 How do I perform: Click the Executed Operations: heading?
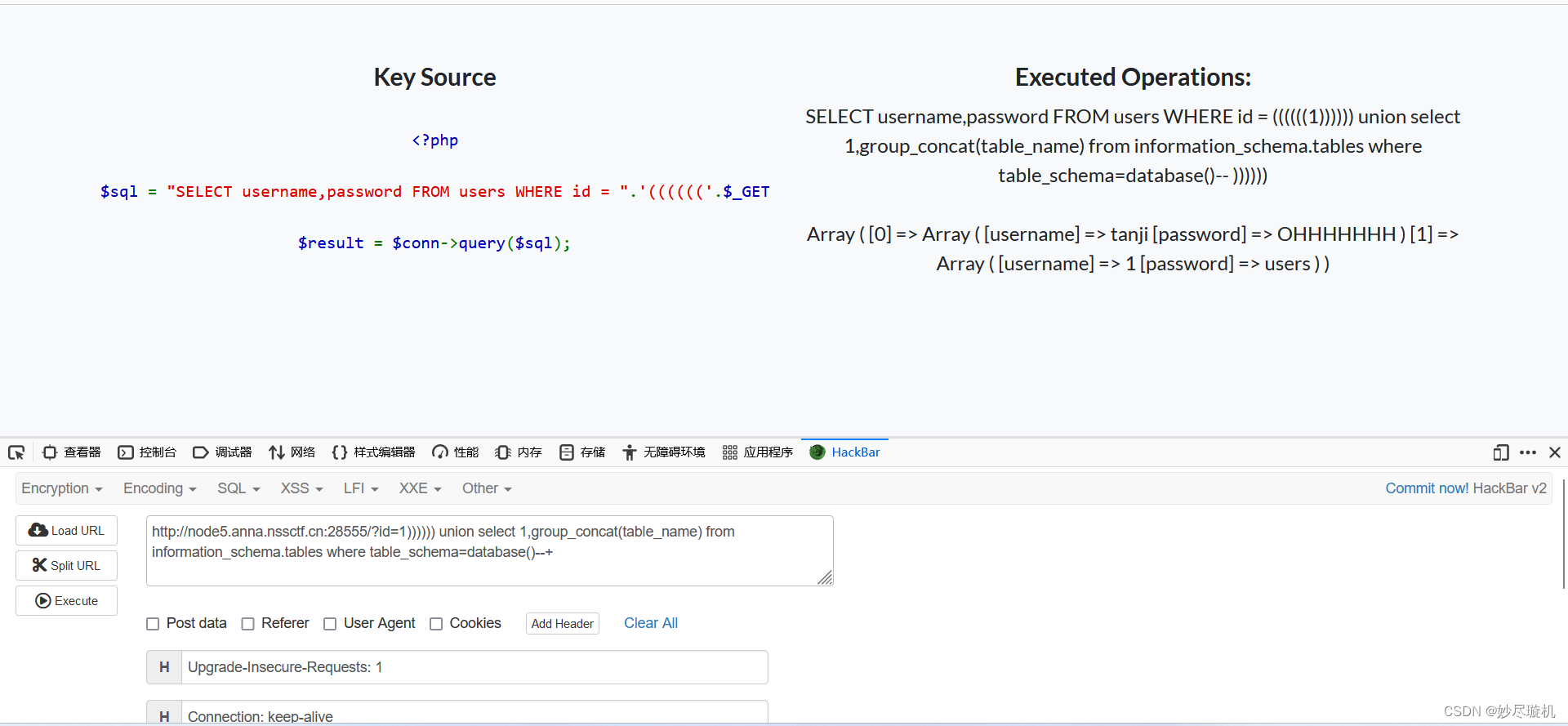[x=1133, y=77]
